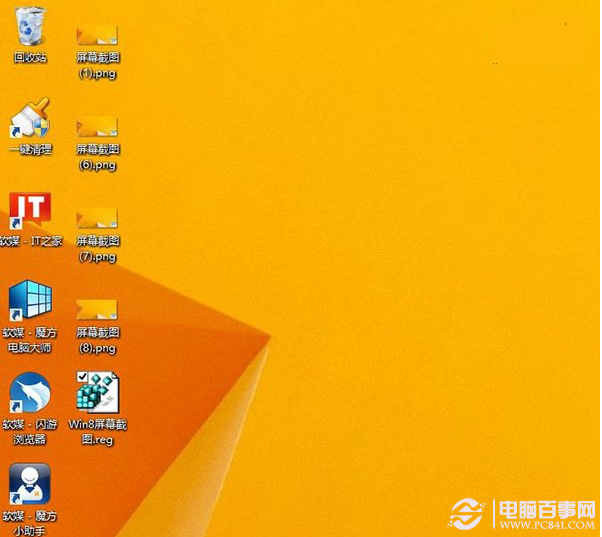Click the red IT之家 shortcut icon

click(30, 210)
